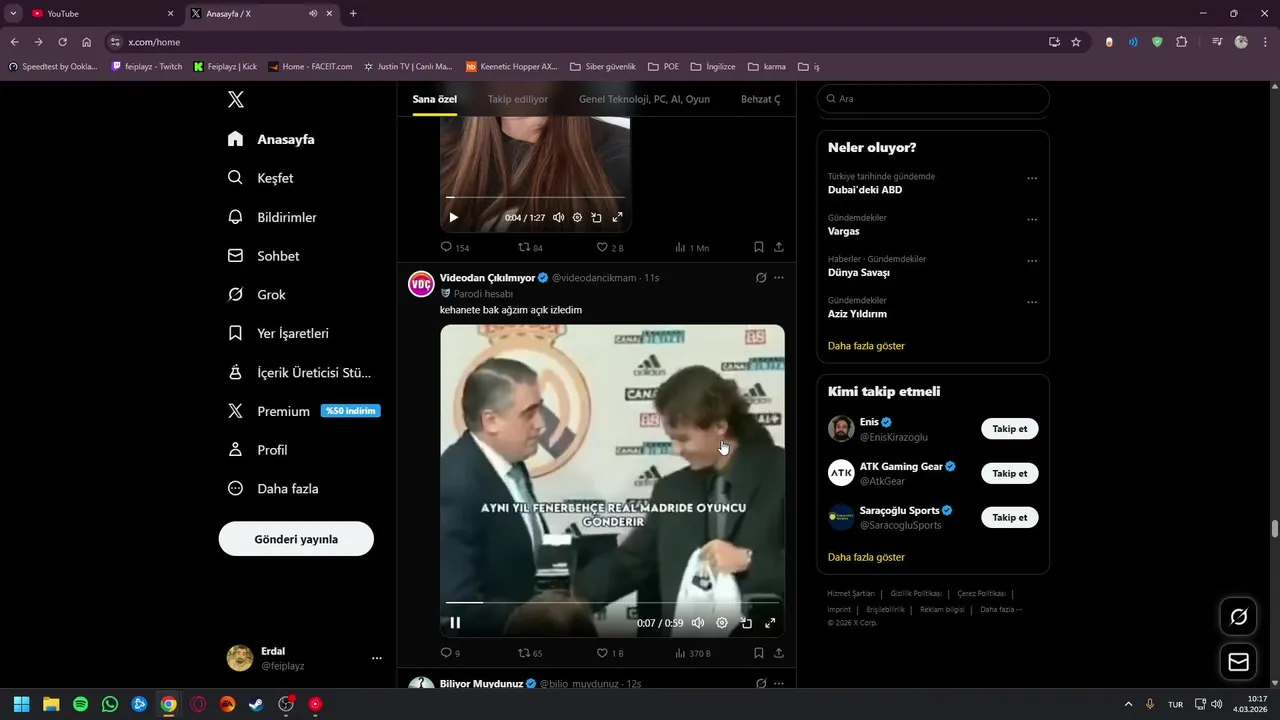Open options for Dubai'deki ABD trend
1280x720 pixels.
(1032, 178)
